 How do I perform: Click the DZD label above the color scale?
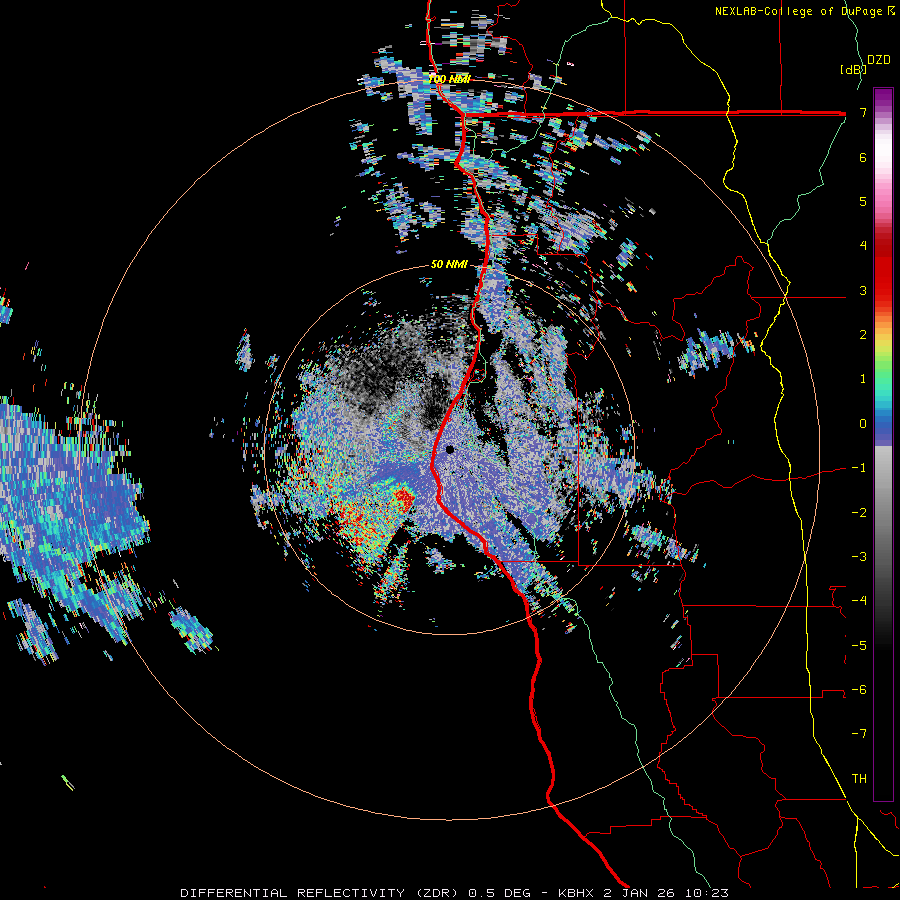(x=879, y=60)
